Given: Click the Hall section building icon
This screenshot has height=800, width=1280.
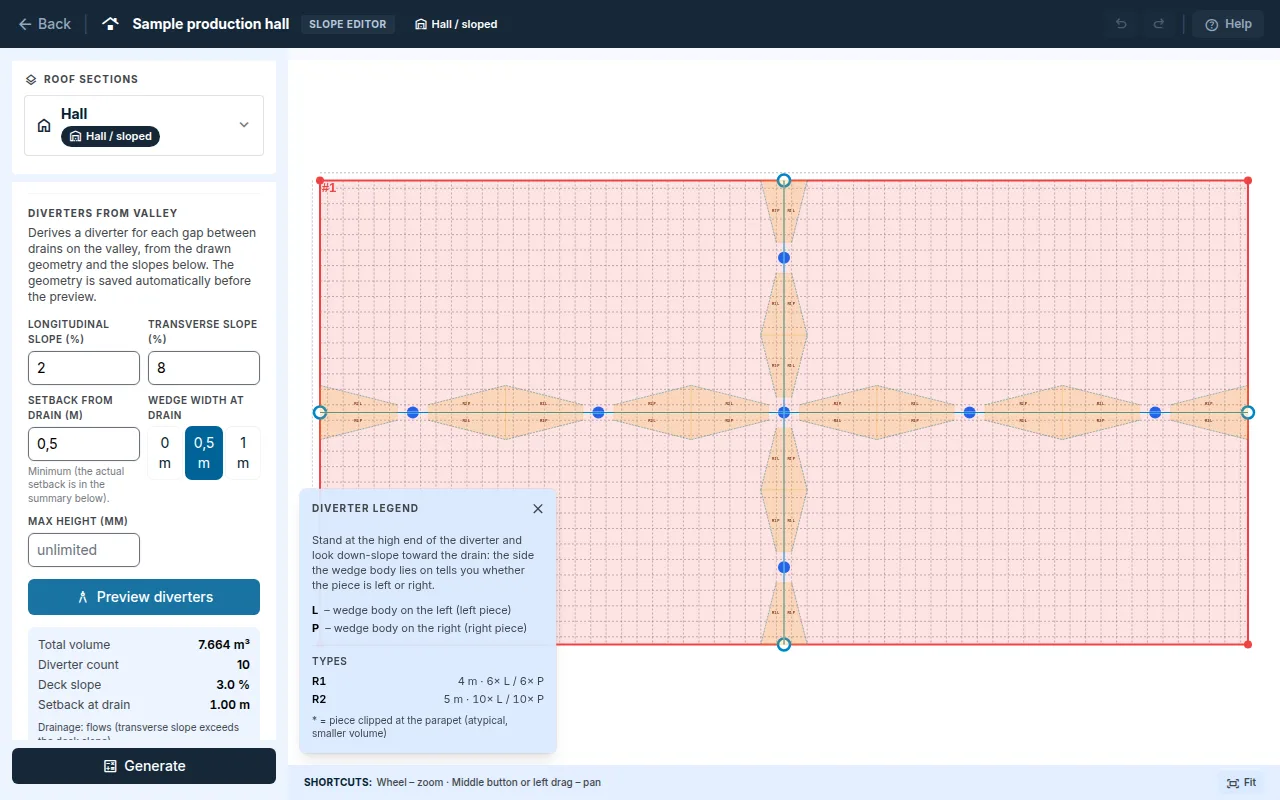Looking at the screenshot, I should 44,126.
